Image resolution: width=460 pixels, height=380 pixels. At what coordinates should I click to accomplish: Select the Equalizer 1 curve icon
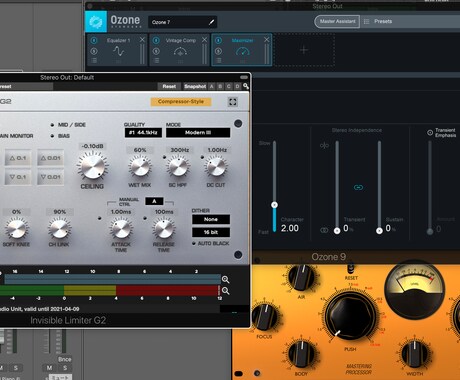click(x=119, y=51)
